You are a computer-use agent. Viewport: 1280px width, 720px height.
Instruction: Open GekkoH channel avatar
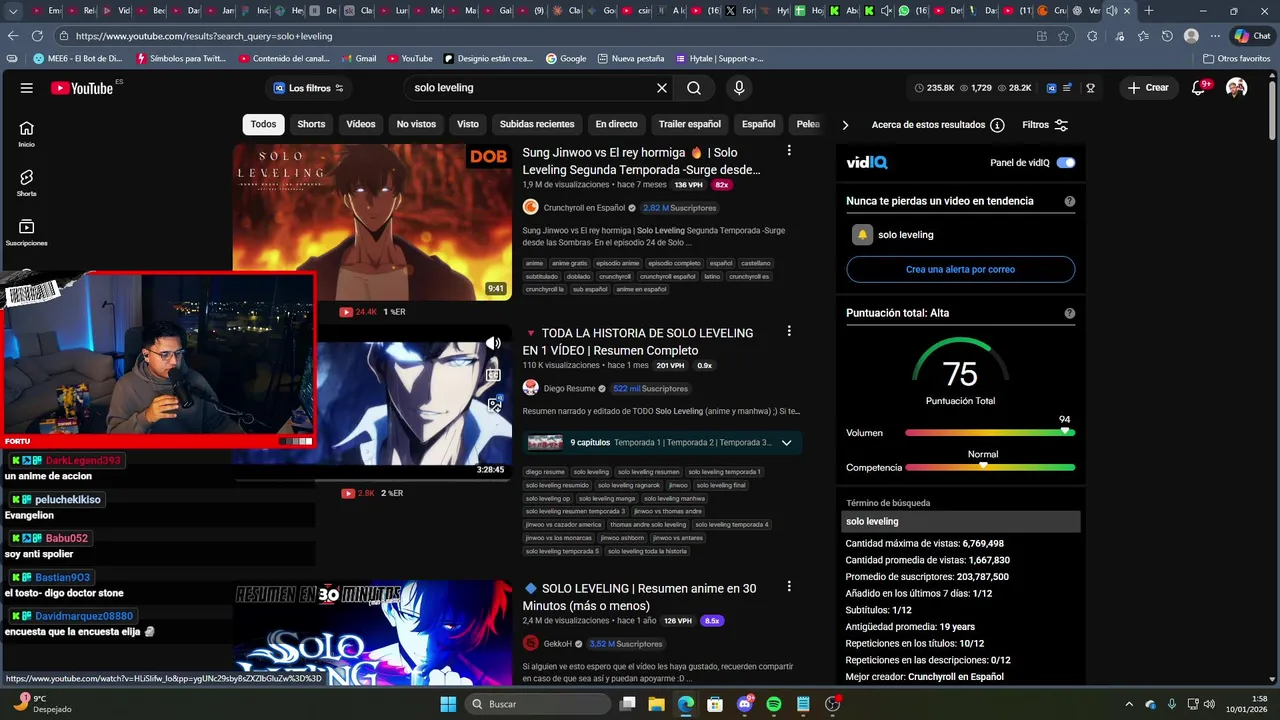point(530,644)
